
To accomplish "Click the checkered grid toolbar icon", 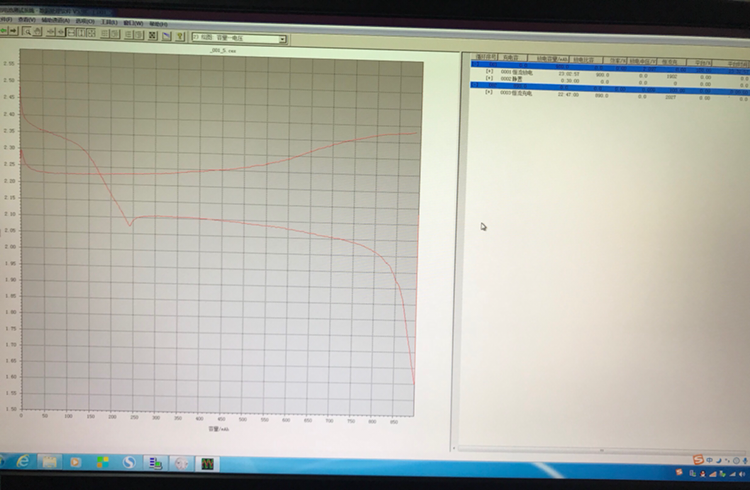I will 152,35.
